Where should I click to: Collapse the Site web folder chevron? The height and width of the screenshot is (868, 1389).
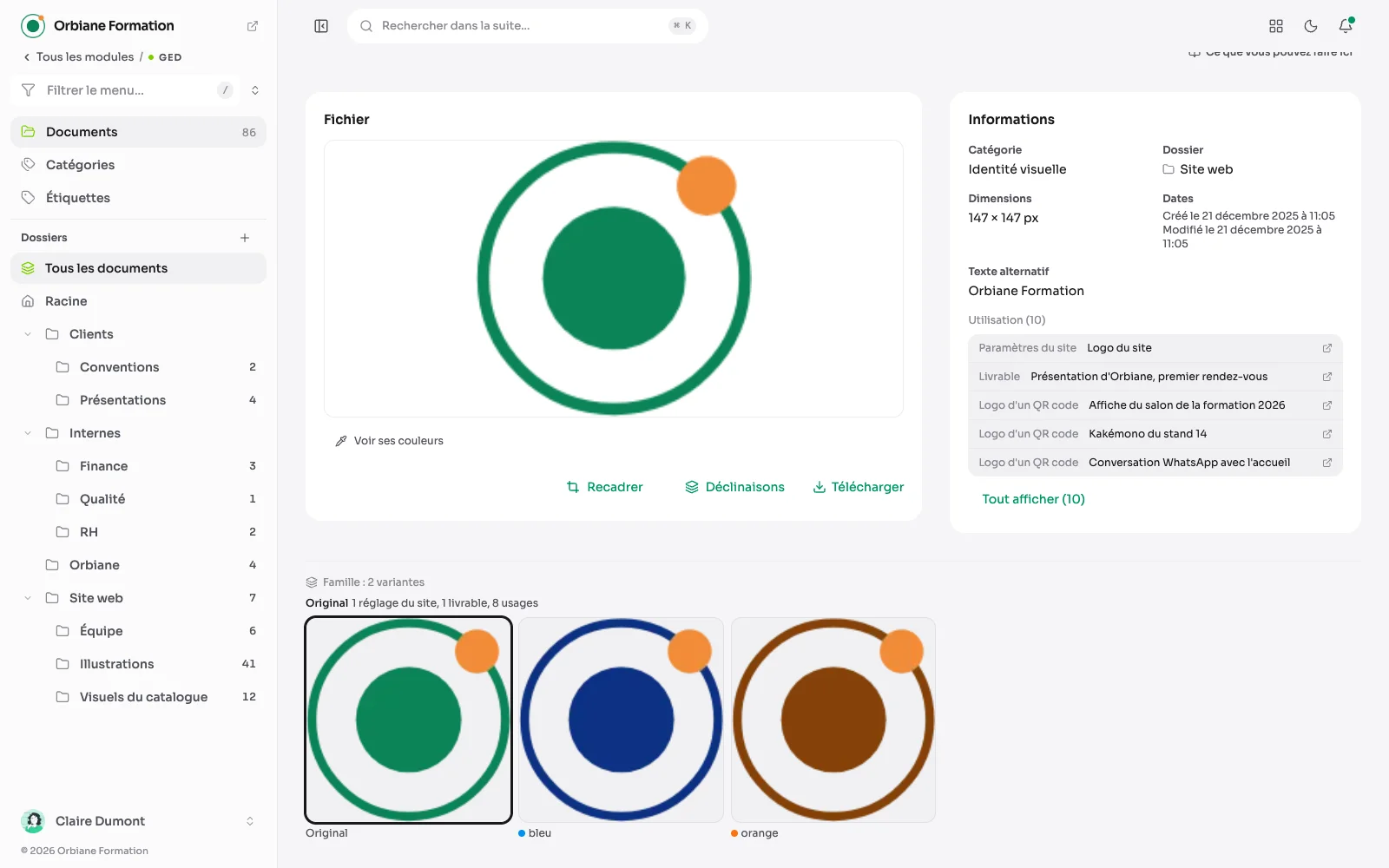(x=28, y=598)
